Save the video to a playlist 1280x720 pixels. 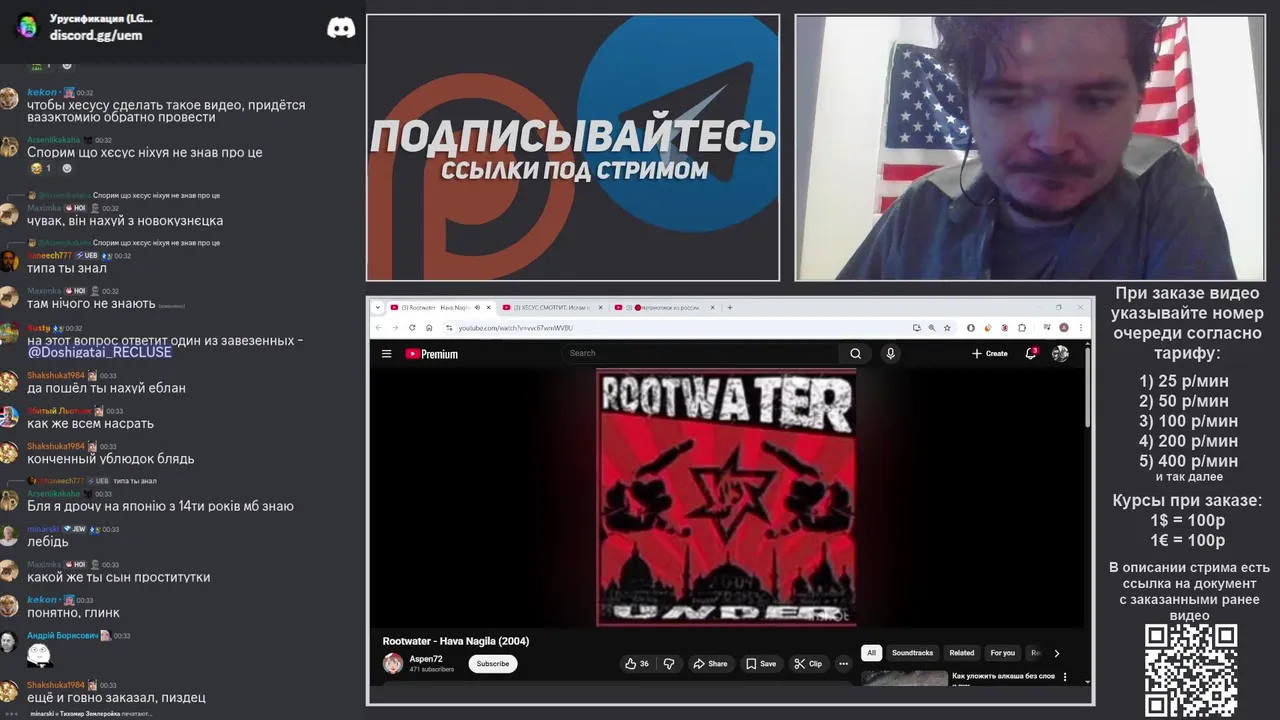coord(760,663)
